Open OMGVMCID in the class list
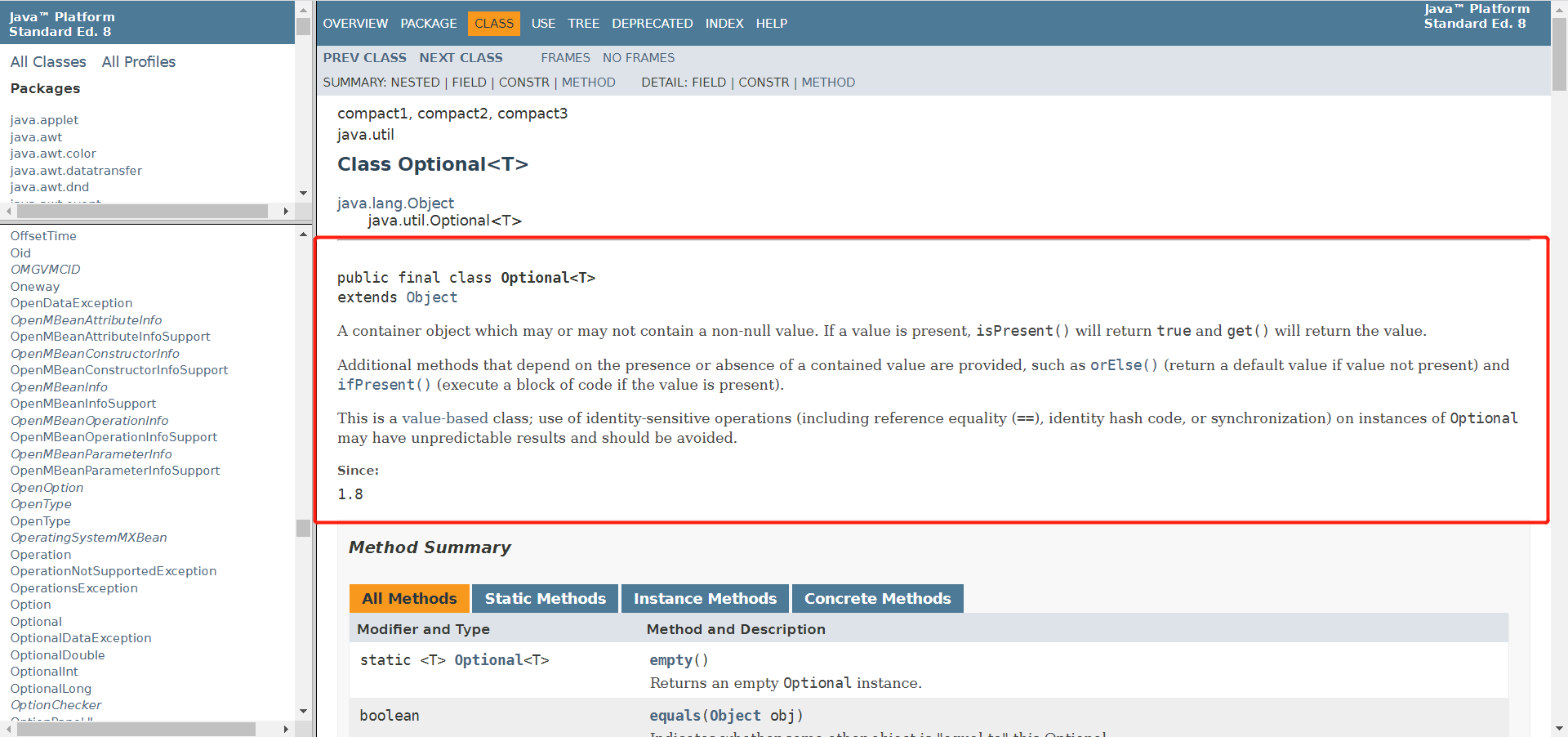The height and width of the screenshot is (737, 1568). tap(45, 270)
